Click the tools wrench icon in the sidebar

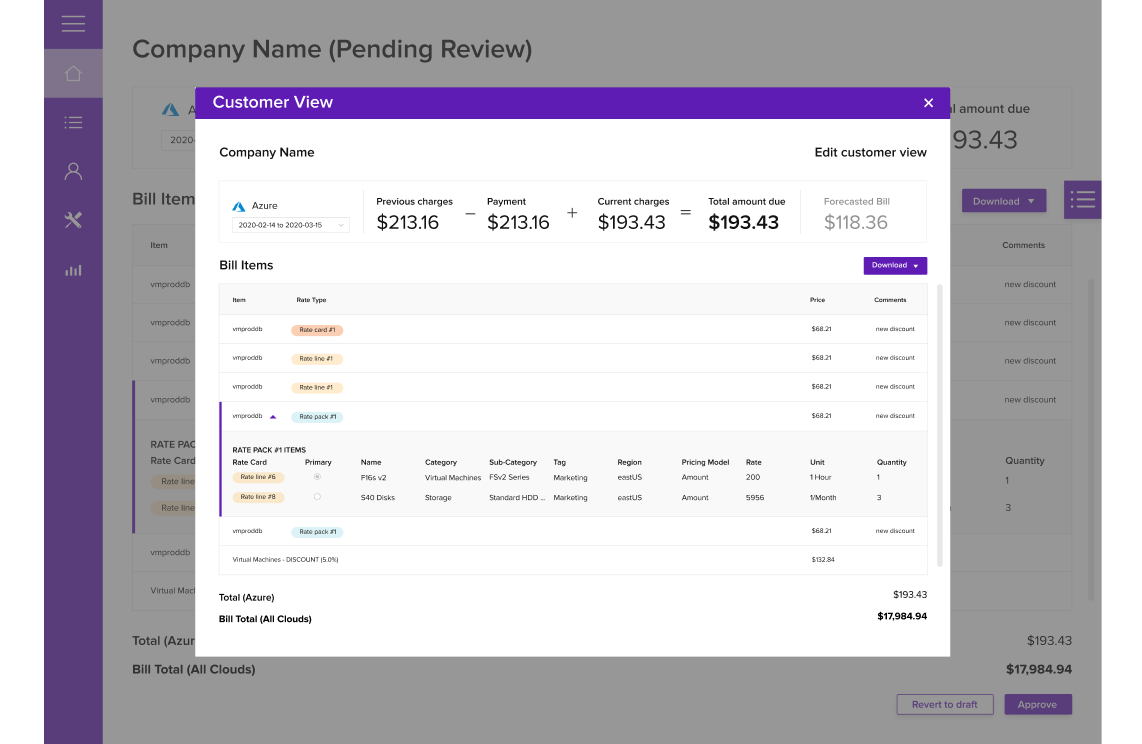[x=73, y=220]
